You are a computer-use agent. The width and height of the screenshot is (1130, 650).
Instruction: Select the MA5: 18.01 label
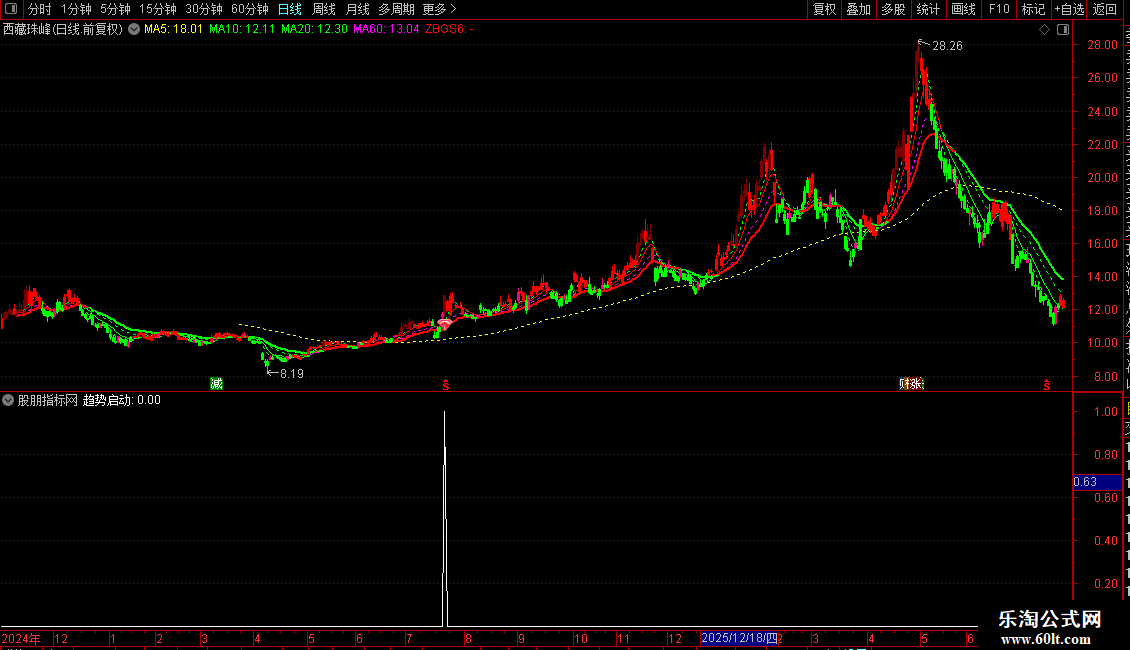[x=173, y=30]
